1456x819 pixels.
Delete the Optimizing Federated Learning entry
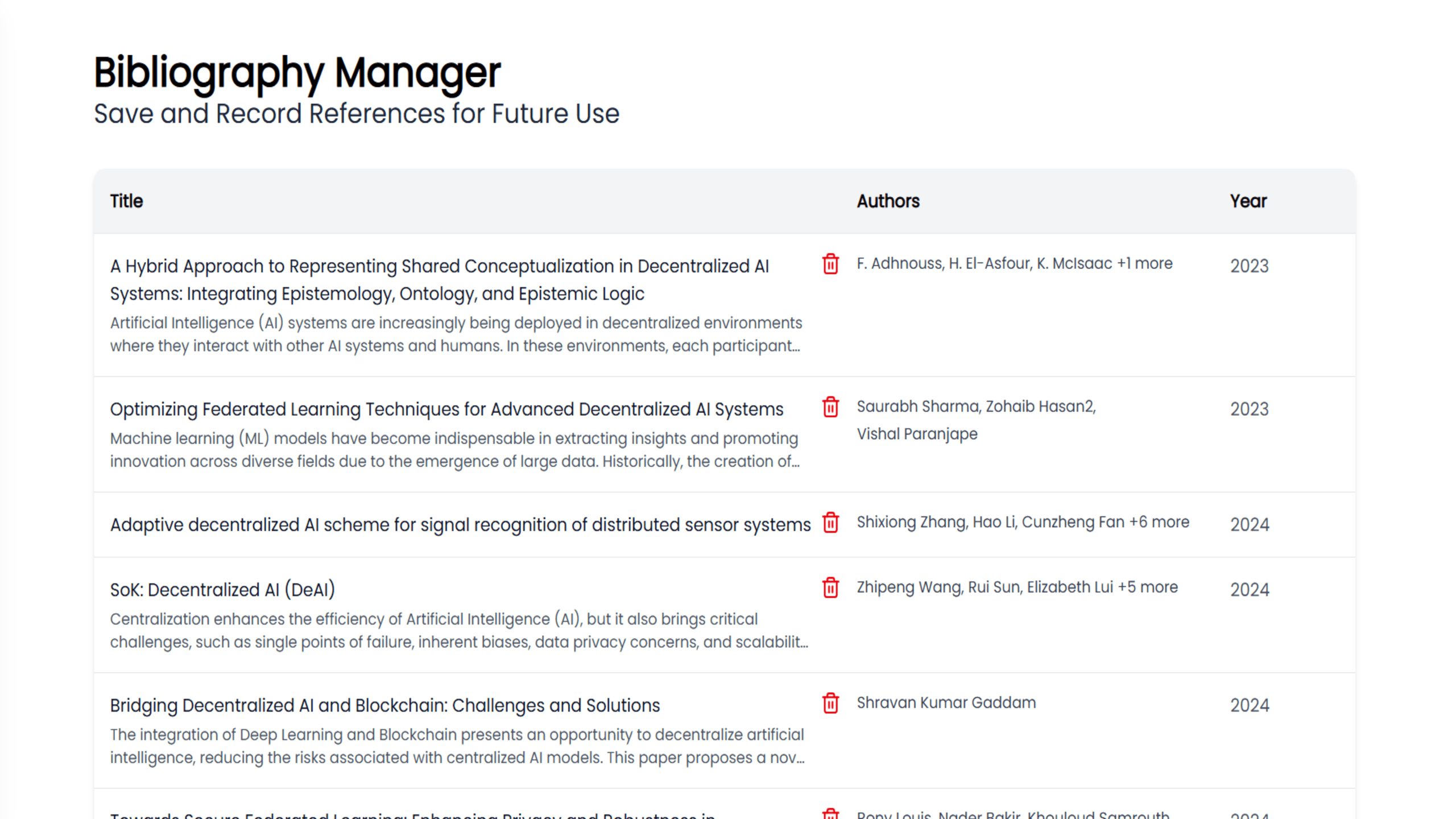tap(830, 407)
